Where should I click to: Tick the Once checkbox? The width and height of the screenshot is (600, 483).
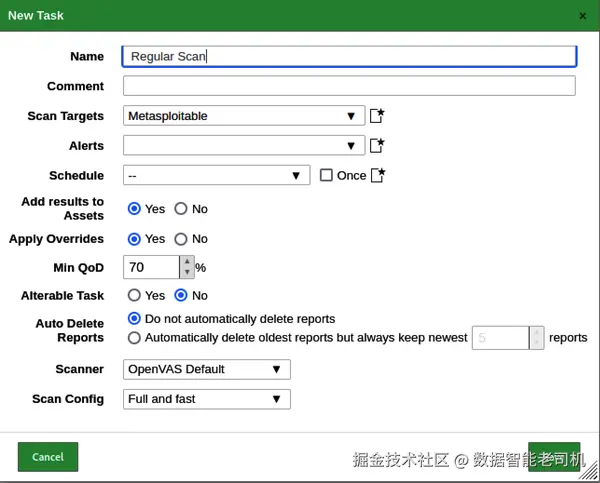tap(326, 175)
